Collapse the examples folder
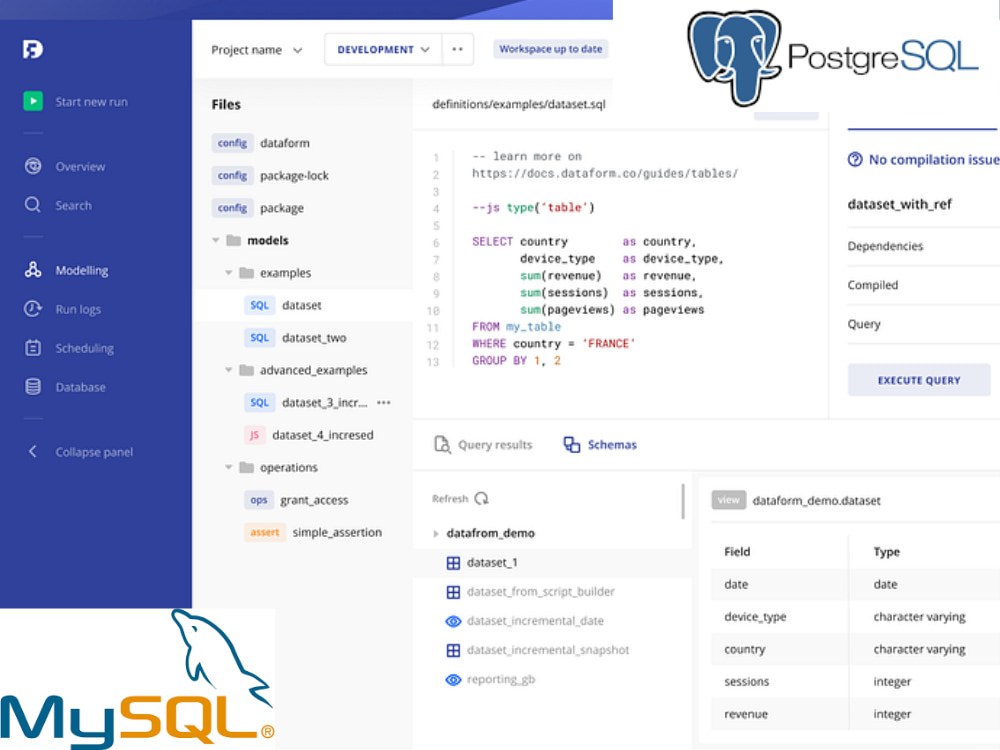 [x=229, y=273]
